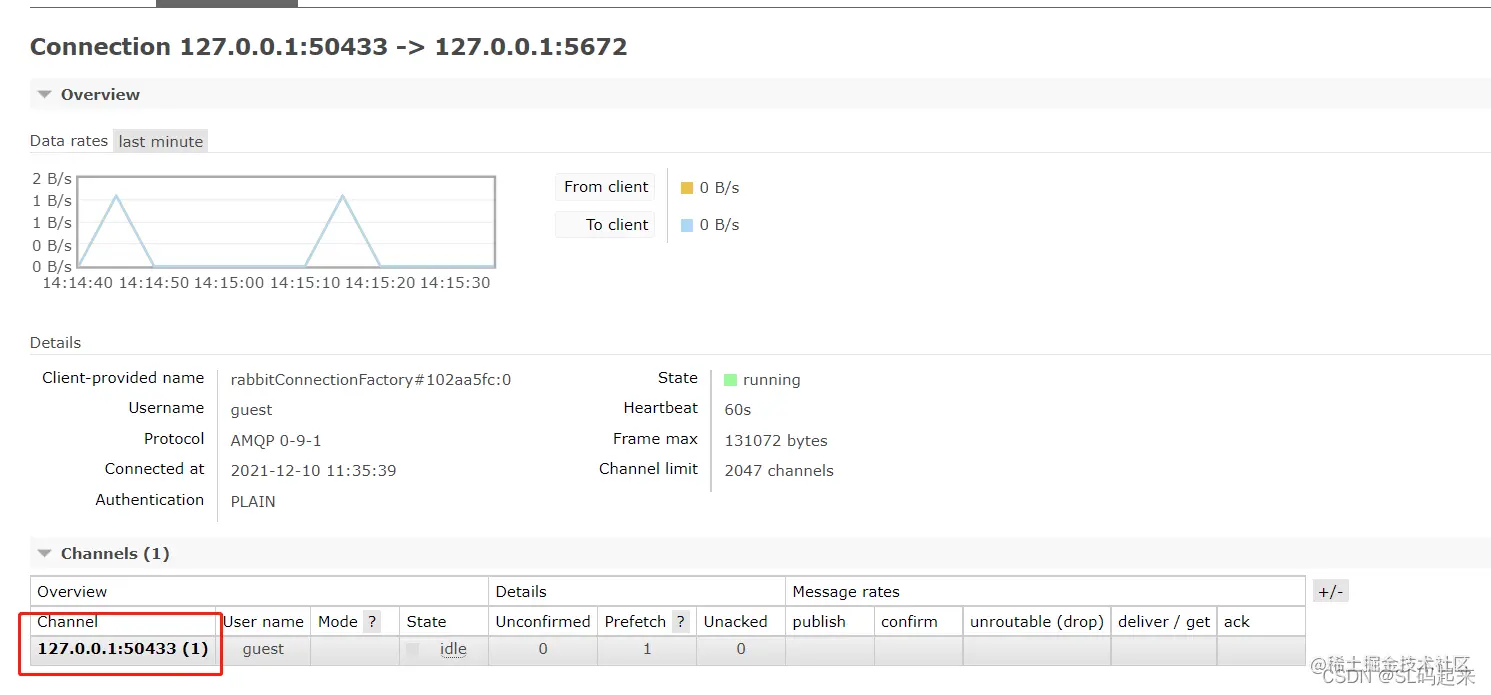
Task: Click the guest cell in channel row
Action: click(264, 649)
